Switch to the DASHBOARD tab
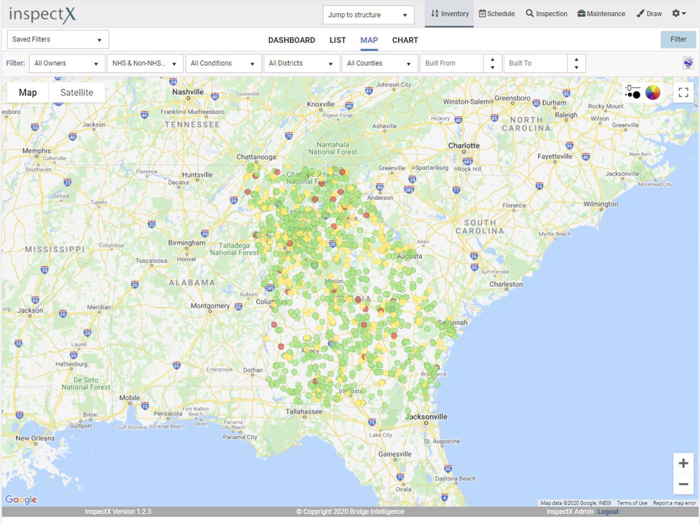700x525 pixels. point(291,40)
